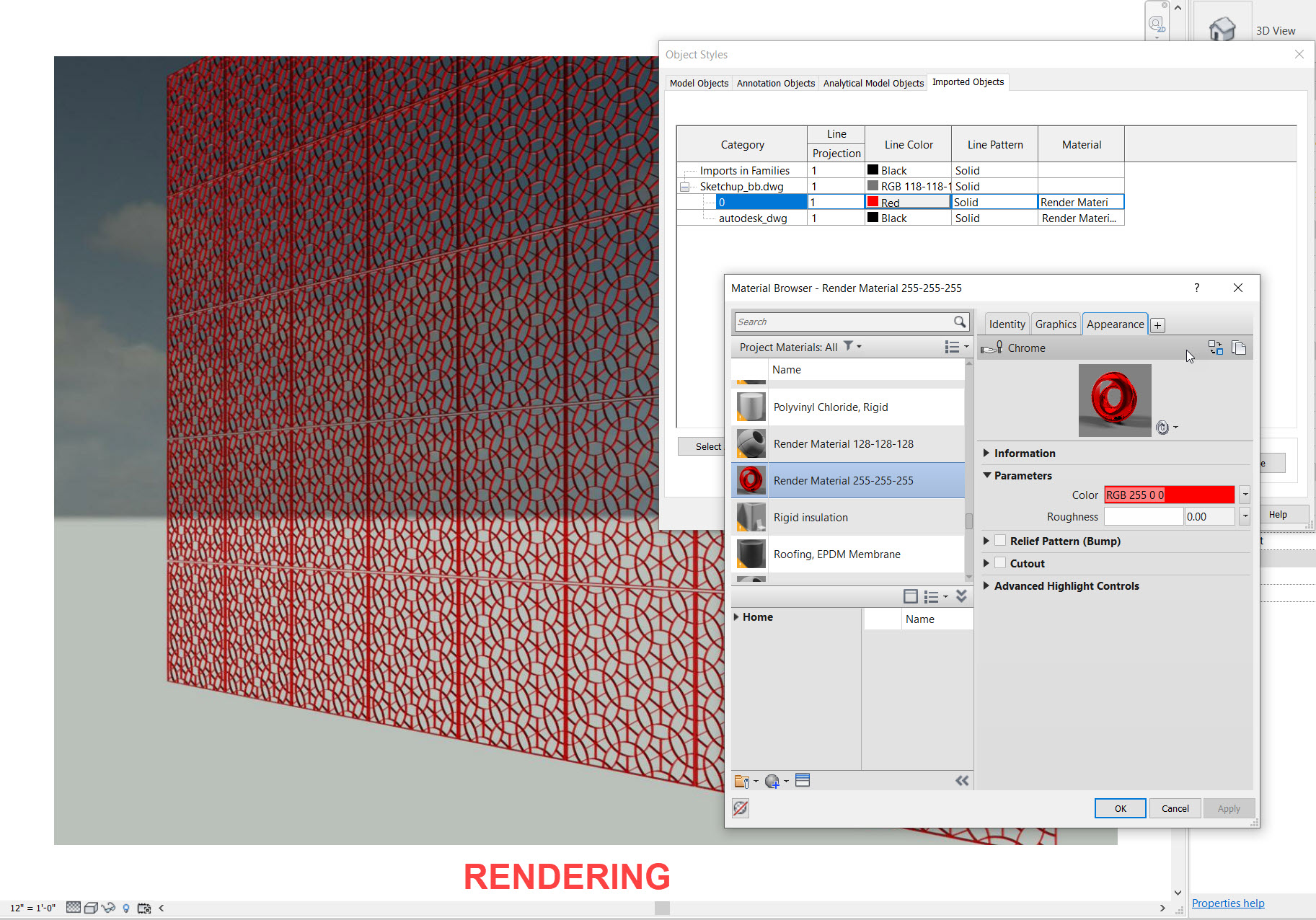Open the Create New Material icon

773,781
